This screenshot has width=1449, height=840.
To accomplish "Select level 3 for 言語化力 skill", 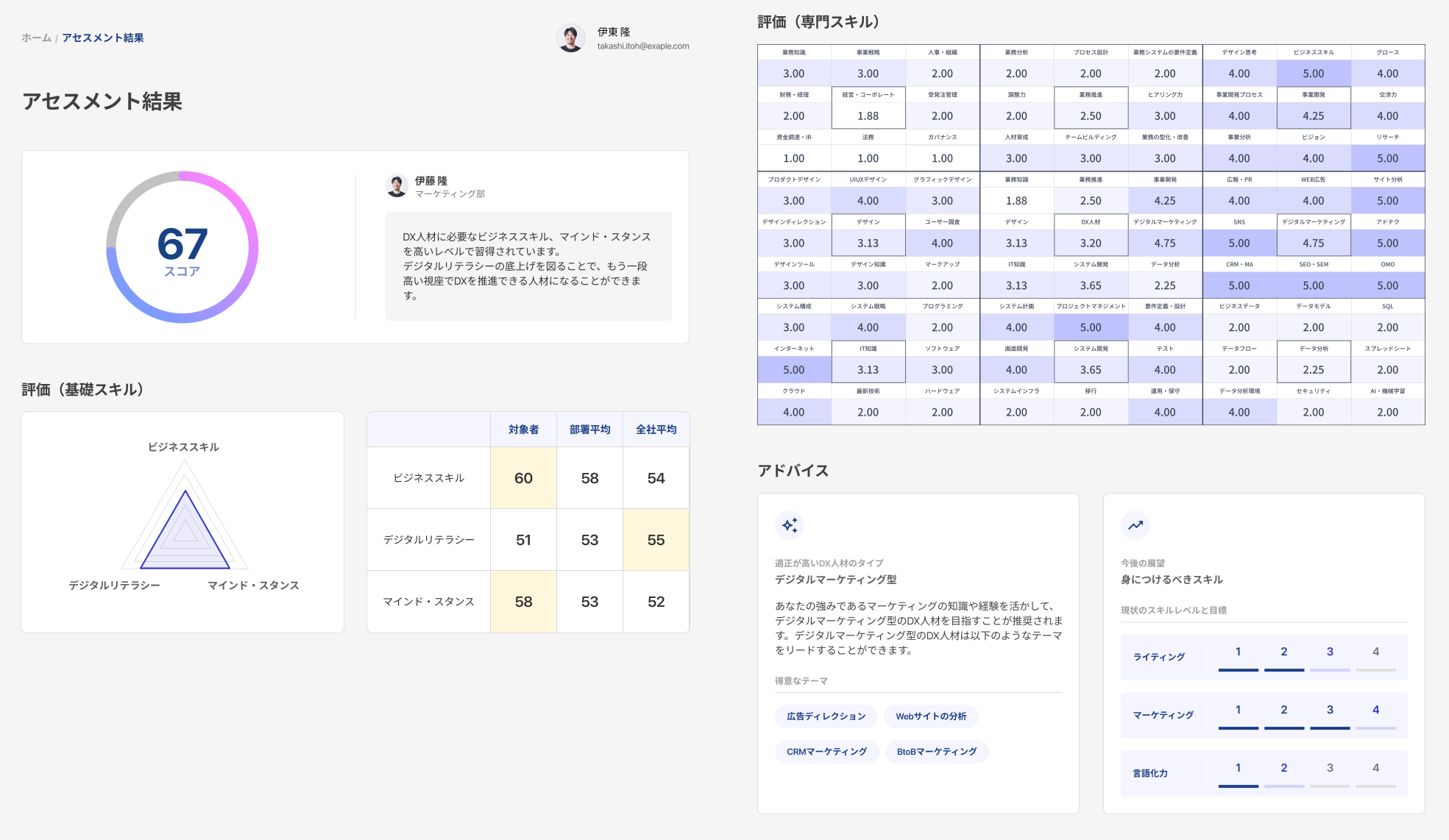I will (x=1330, y=769).
